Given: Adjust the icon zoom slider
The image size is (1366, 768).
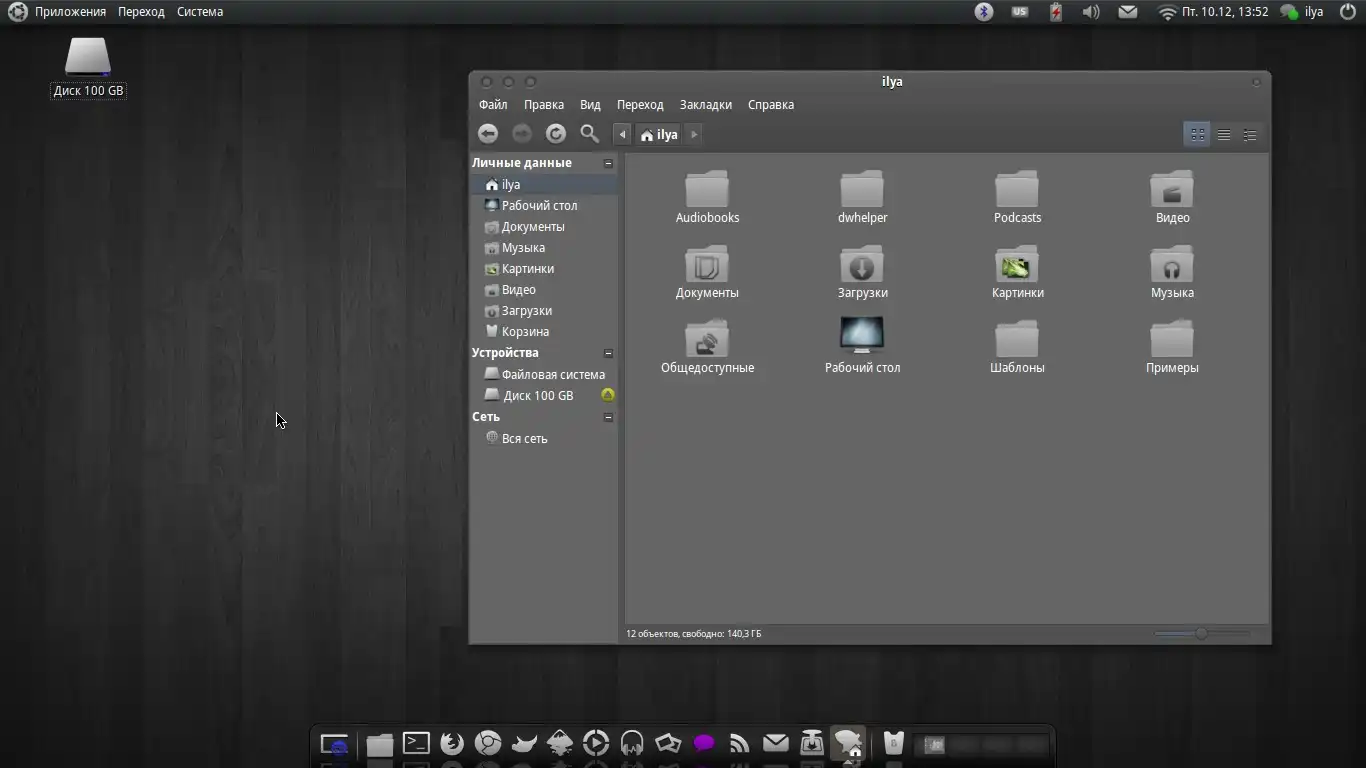Looking at the screenshot, I should 1201,633.
